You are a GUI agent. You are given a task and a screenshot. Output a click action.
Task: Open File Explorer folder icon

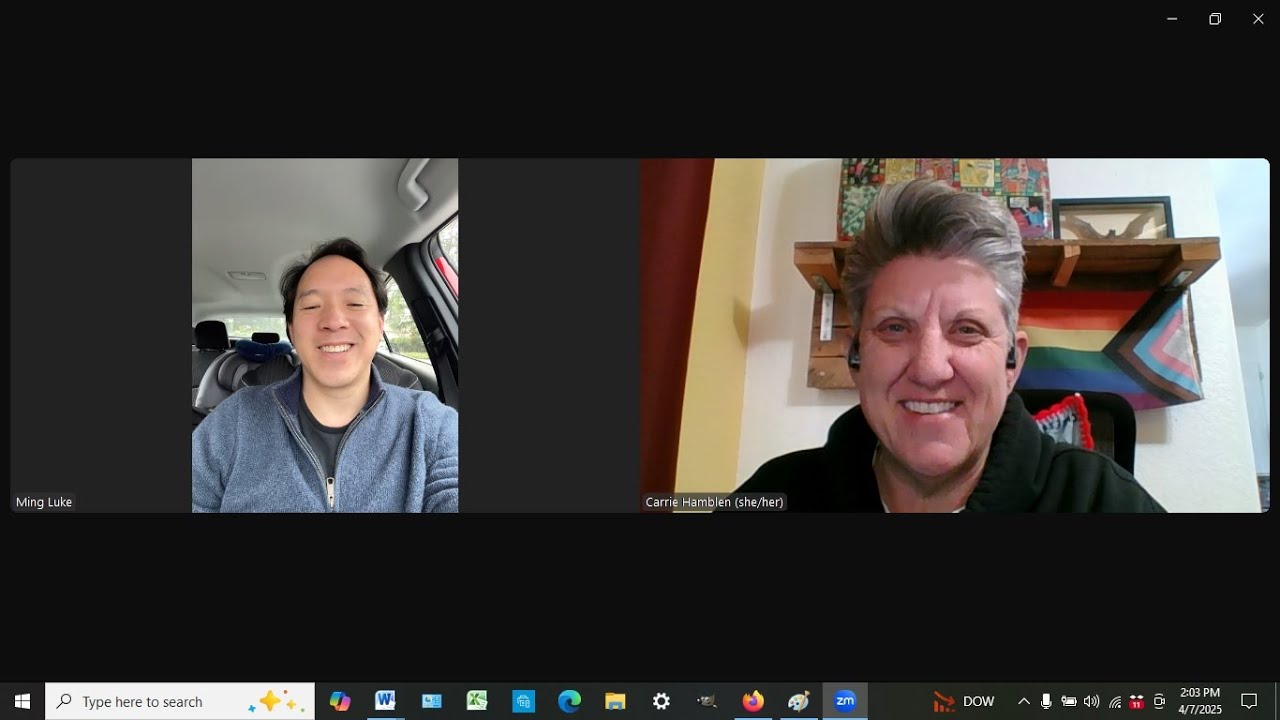(615, 701)
